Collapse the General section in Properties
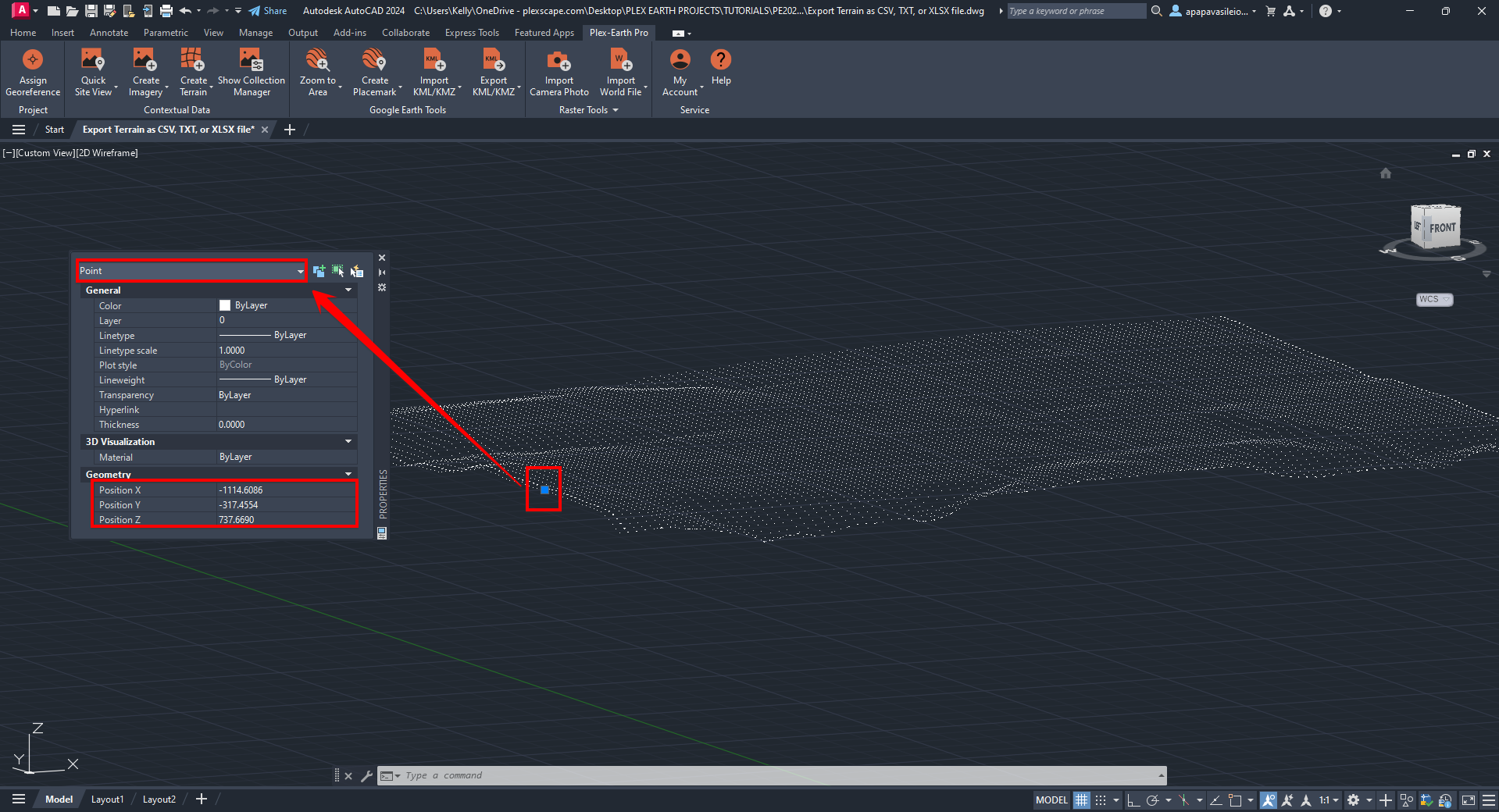The image size is (1499, 812). pos(348,290)
